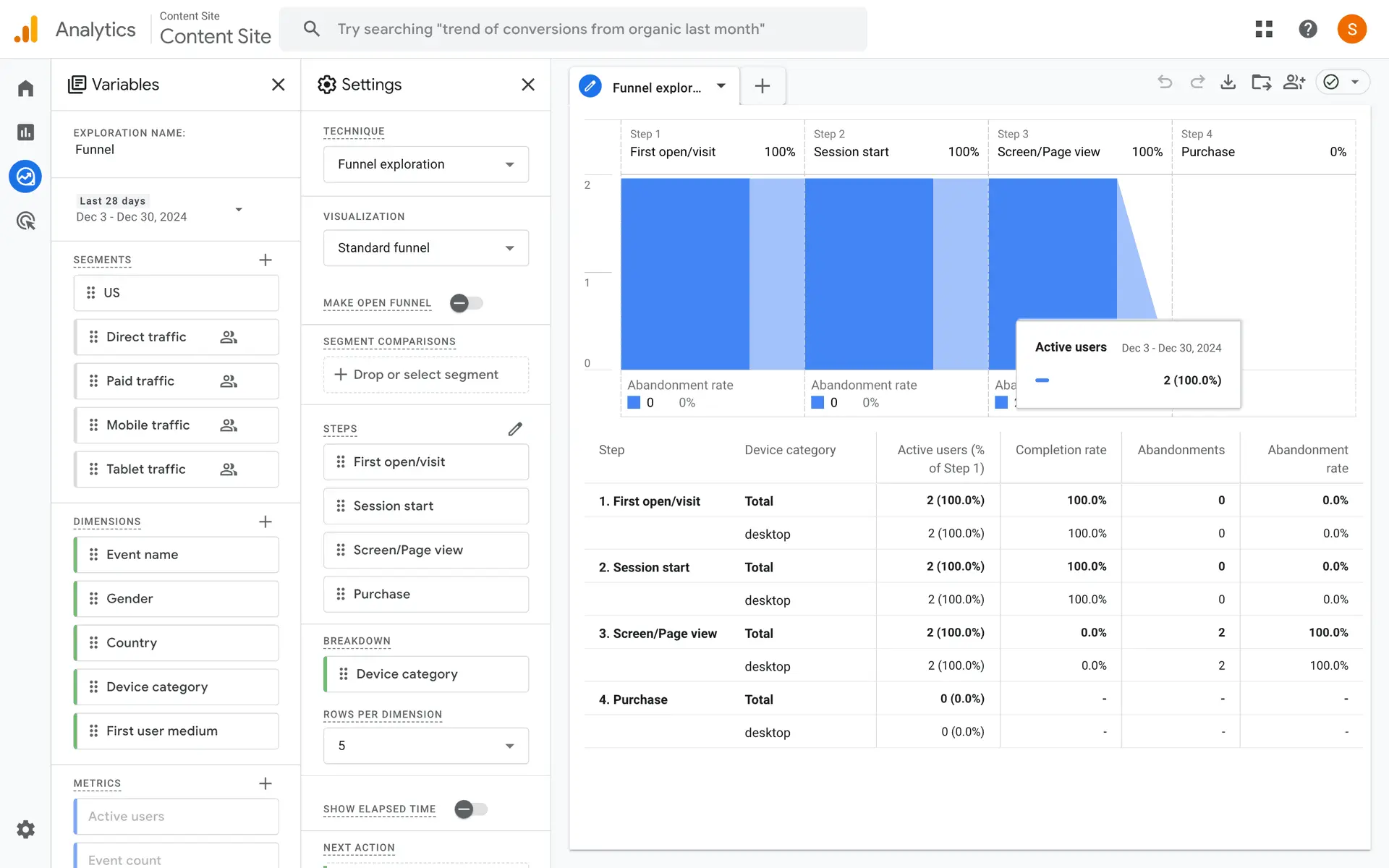The width and height of the screenshot is (1389, 868).
Task: Add a new exploration tab
Action: click(x=762, y=87)
